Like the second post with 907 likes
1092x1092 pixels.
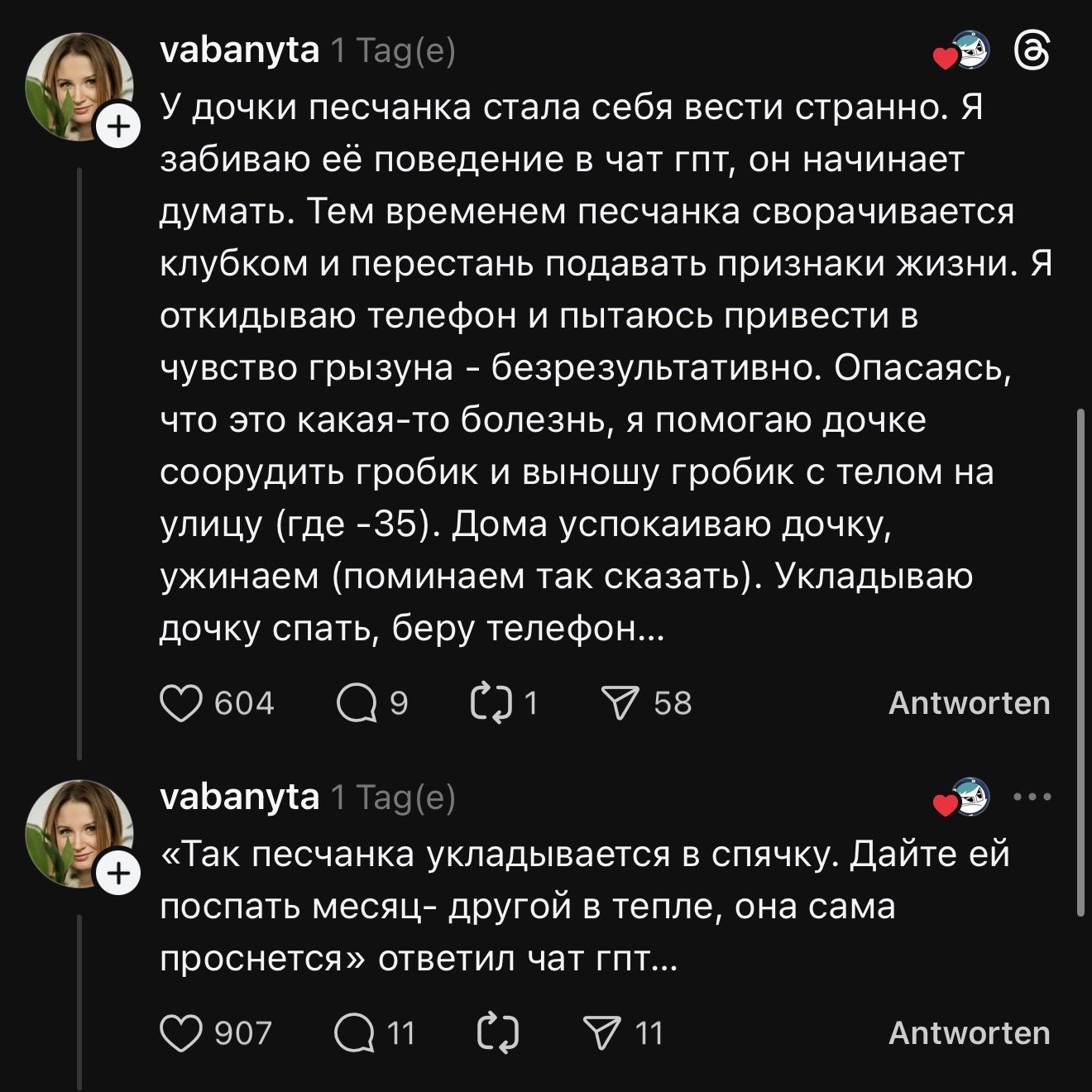pos(180,1033)
